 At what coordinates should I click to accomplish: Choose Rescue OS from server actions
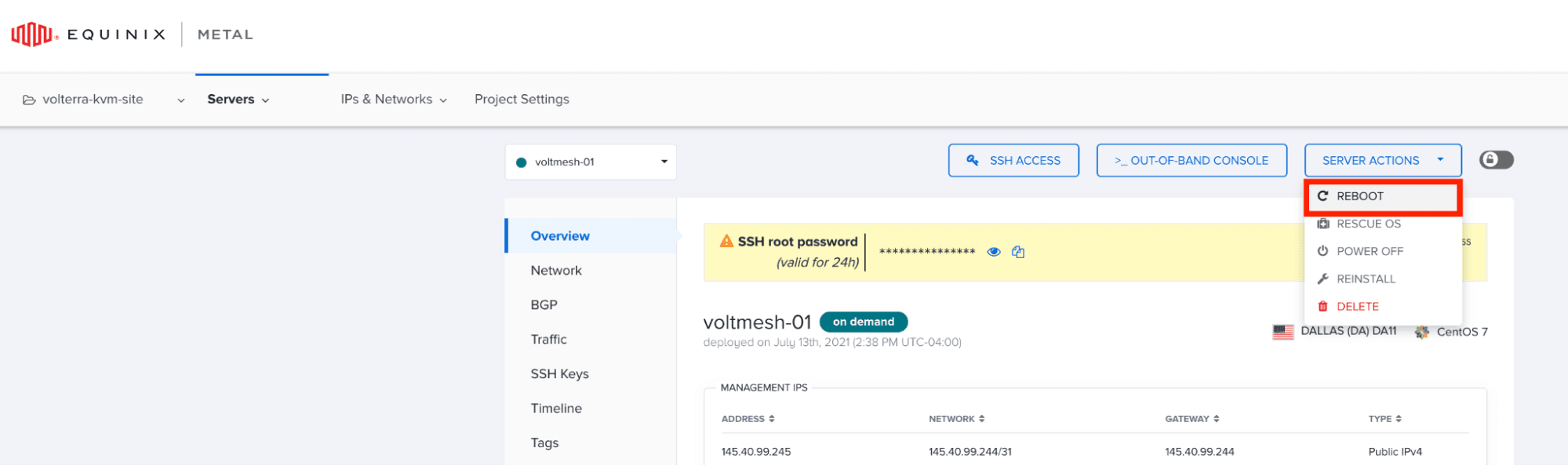click(1383, 224)
